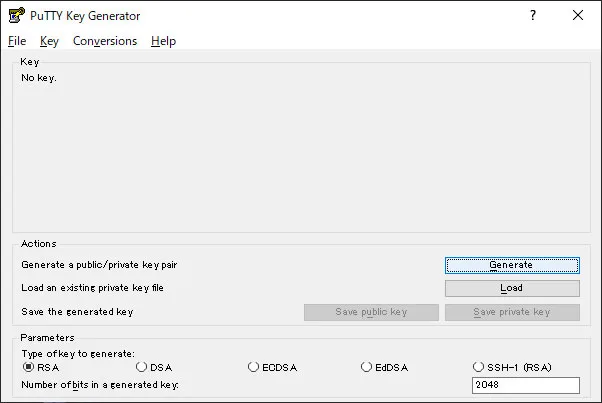Open the Conversions menu
The image size is (602, 403).
105,41
